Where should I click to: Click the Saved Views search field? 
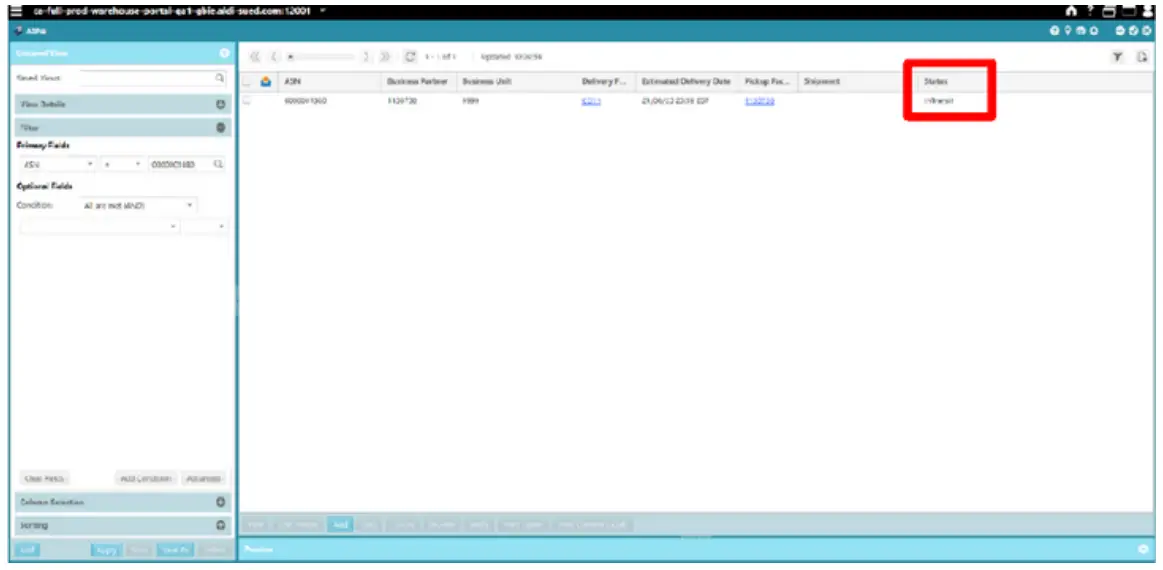(x=147, y=77)
